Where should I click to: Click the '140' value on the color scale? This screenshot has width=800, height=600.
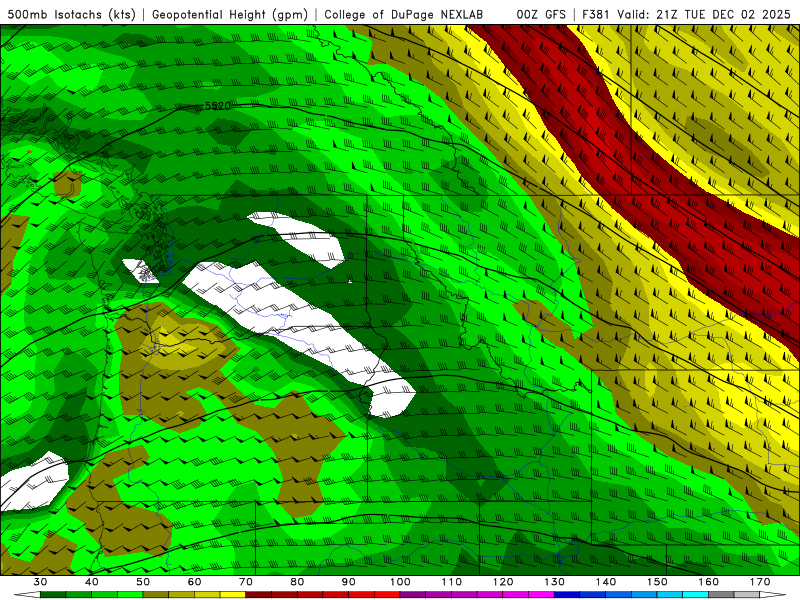tap(606, 582)
